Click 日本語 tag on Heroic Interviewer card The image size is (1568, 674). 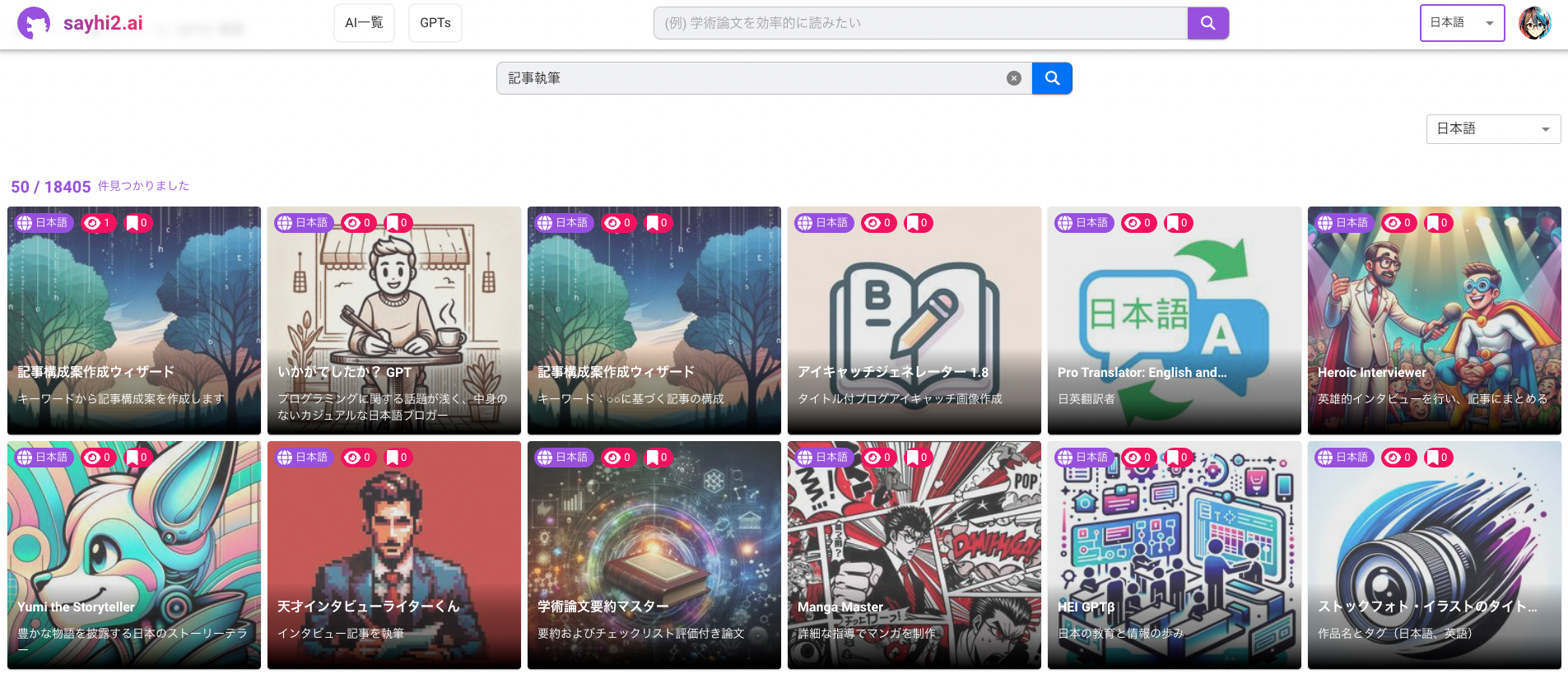(1344, 223)
